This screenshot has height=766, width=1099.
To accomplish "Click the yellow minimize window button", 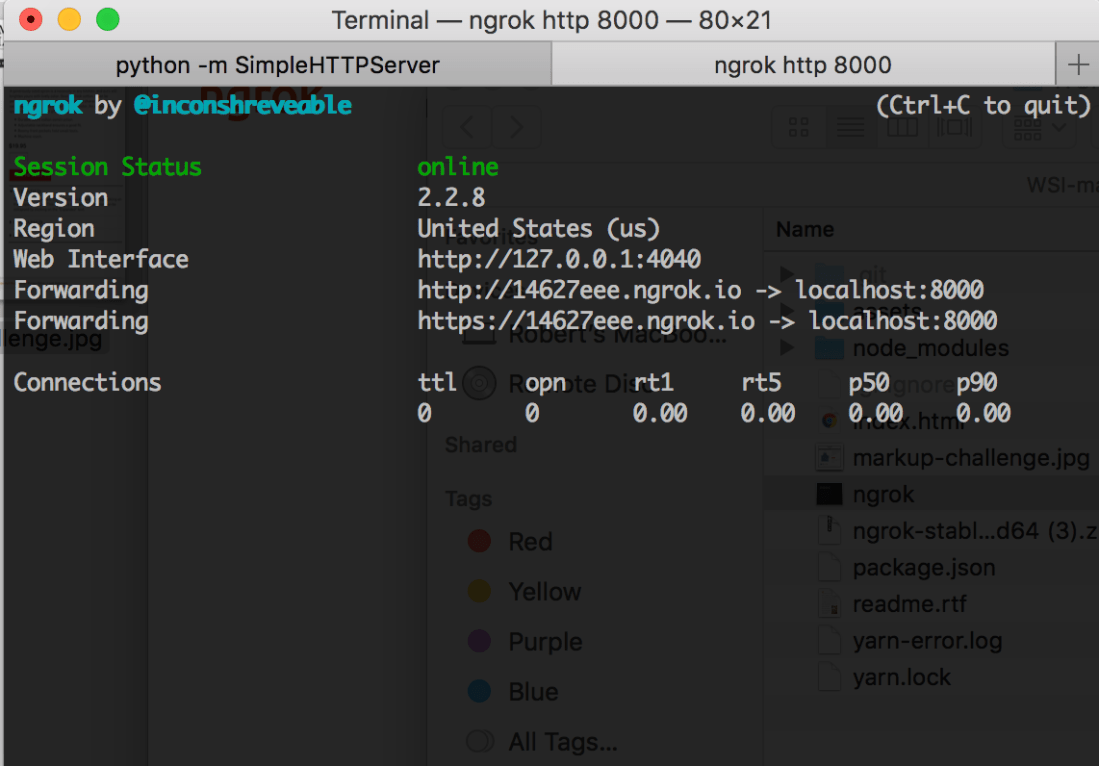I will click(x=69, y=19).
